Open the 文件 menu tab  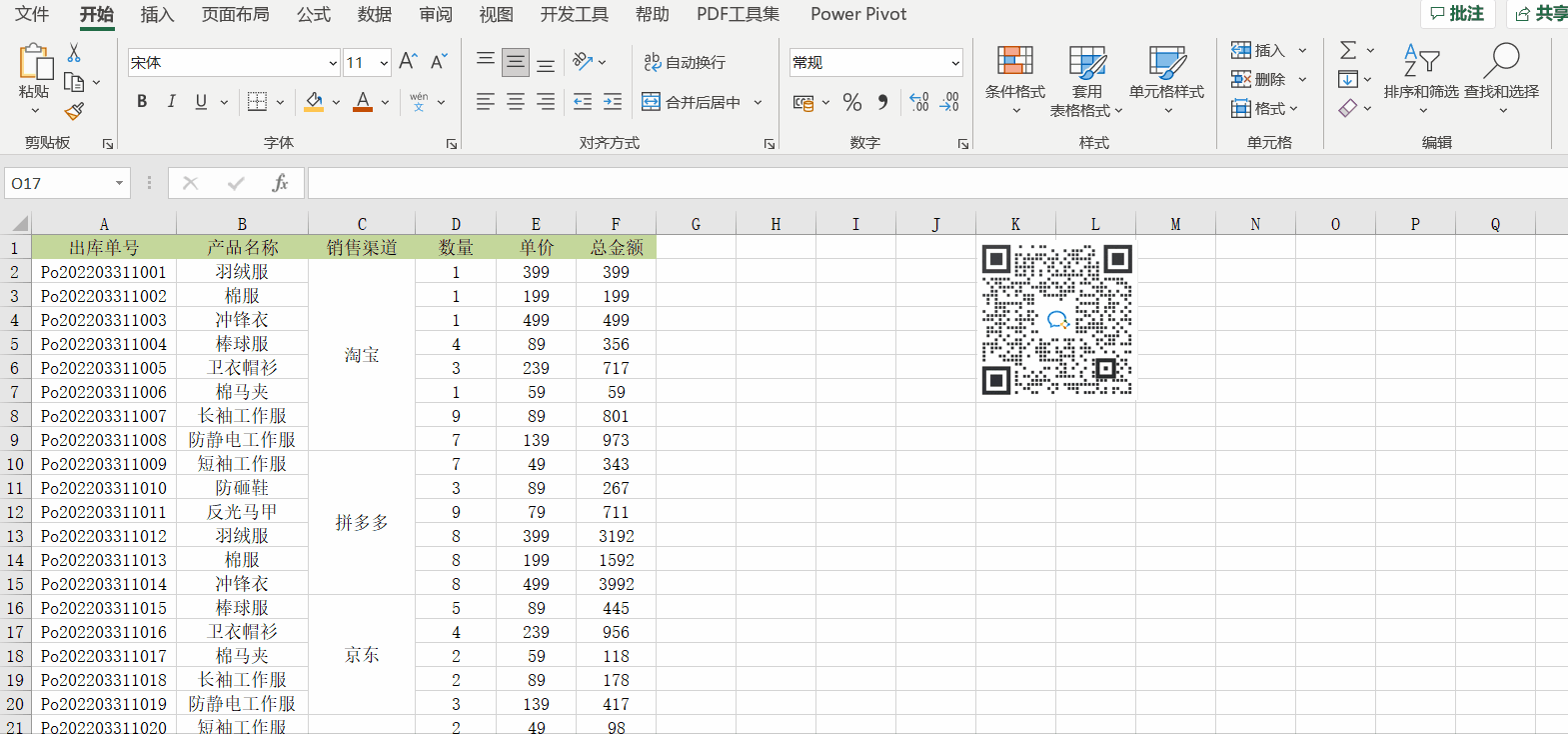(32, 14)
